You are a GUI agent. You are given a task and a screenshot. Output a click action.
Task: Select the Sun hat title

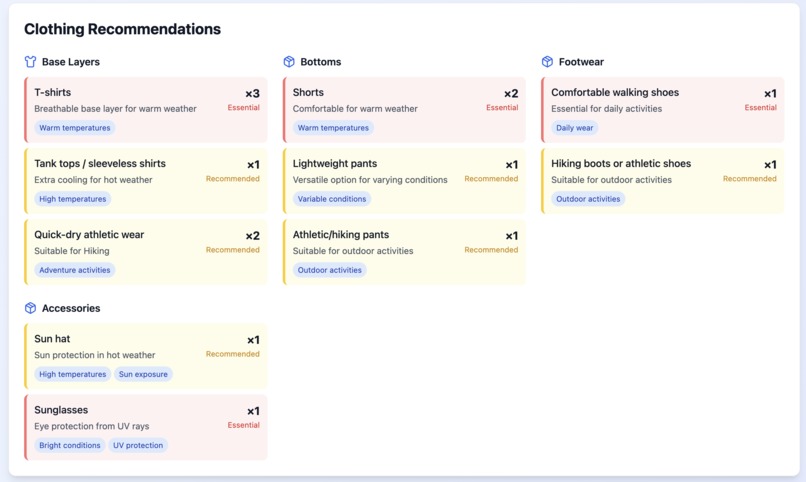(52, 339)
